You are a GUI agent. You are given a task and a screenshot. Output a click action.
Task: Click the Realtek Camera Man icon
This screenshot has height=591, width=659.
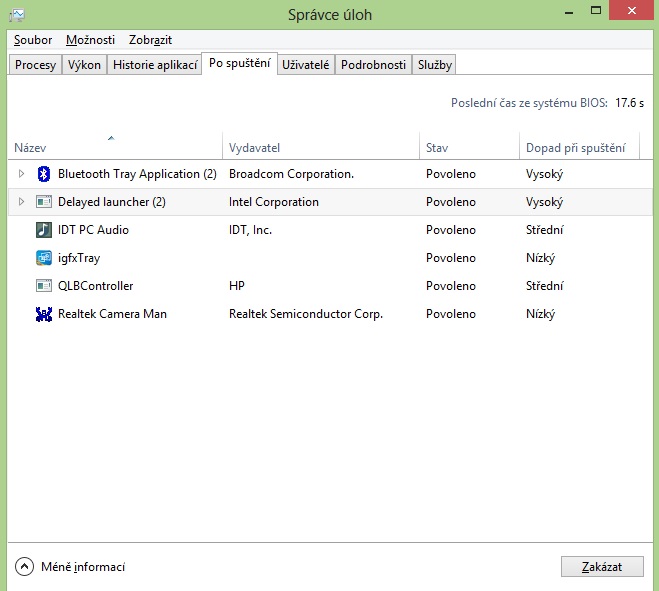44,314
